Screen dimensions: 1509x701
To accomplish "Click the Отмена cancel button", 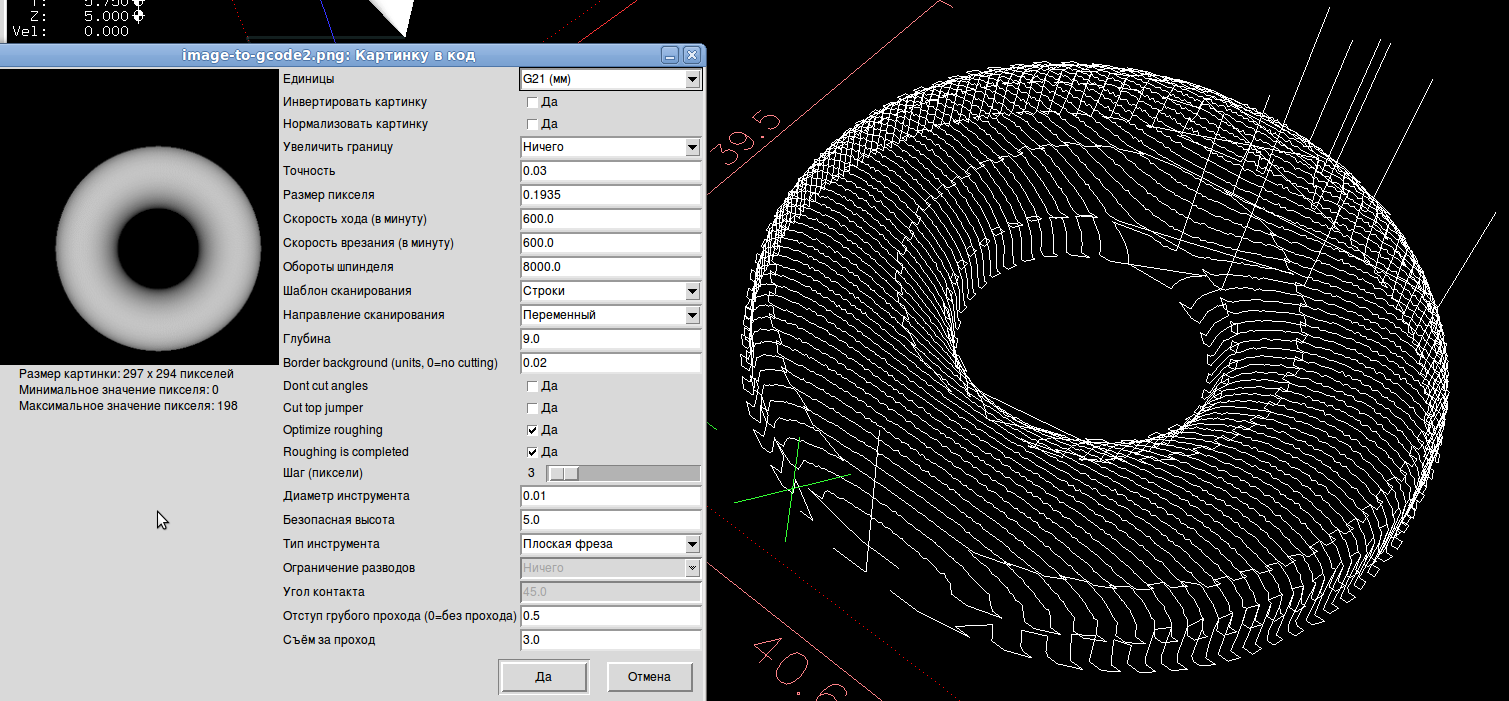I will (x=649, y=676).
